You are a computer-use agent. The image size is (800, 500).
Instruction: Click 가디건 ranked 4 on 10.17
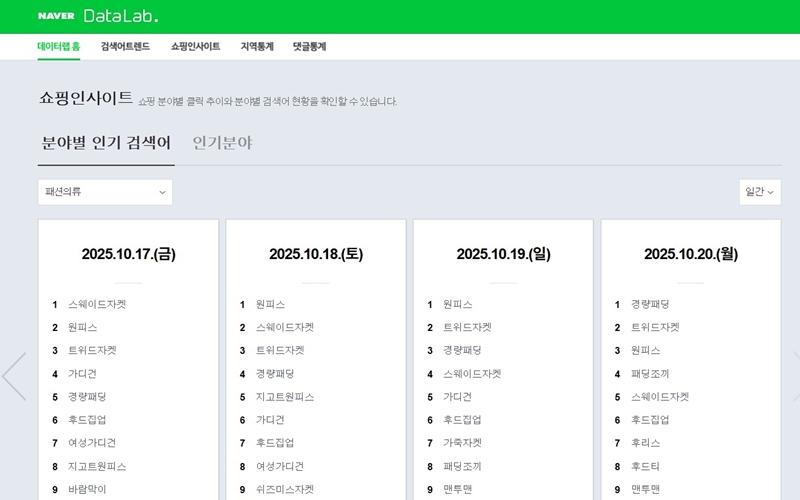pos(83,374)
